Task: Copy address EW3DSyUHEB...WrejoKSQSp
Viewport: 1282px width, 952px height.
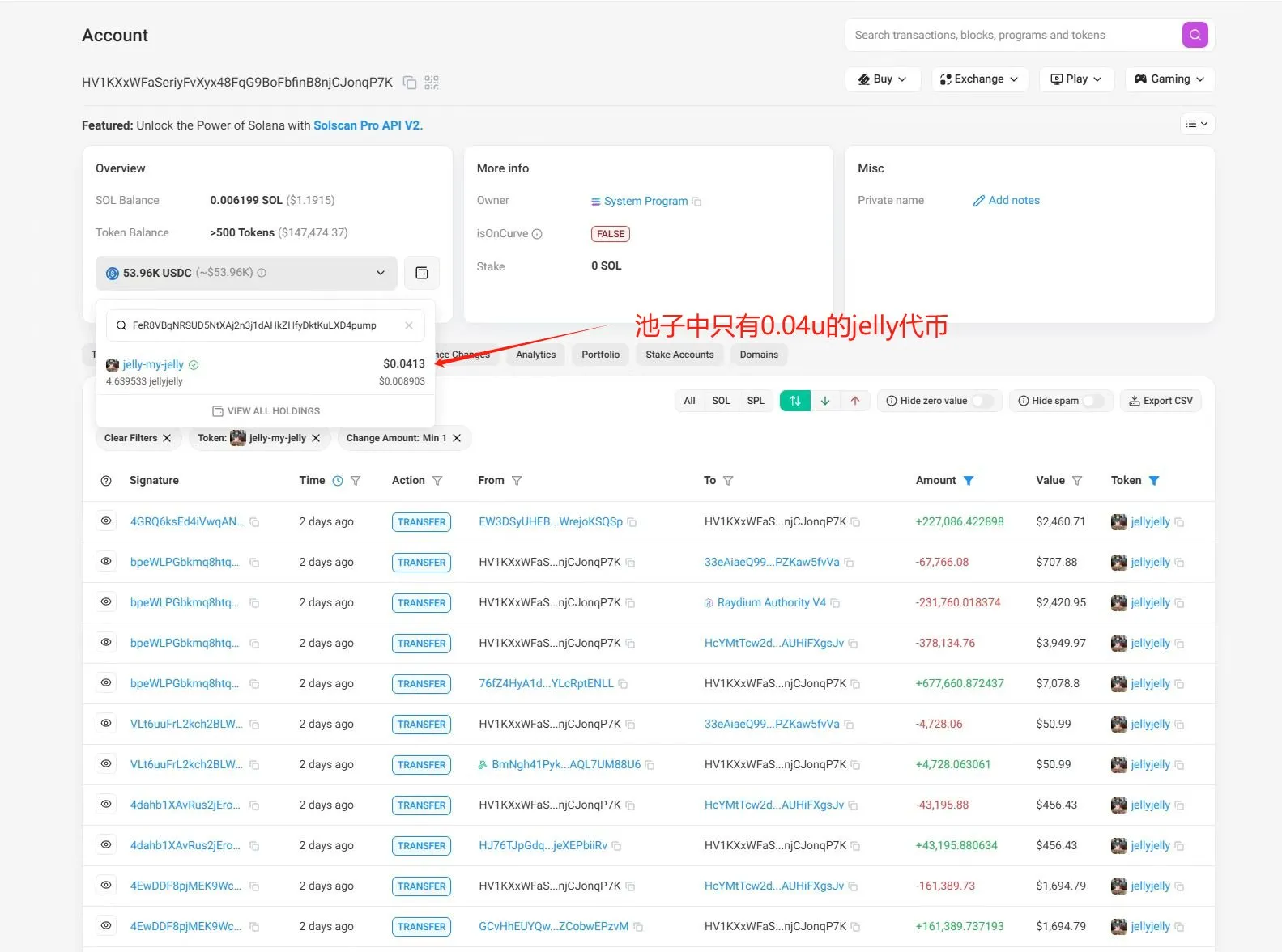Action: 632,522
